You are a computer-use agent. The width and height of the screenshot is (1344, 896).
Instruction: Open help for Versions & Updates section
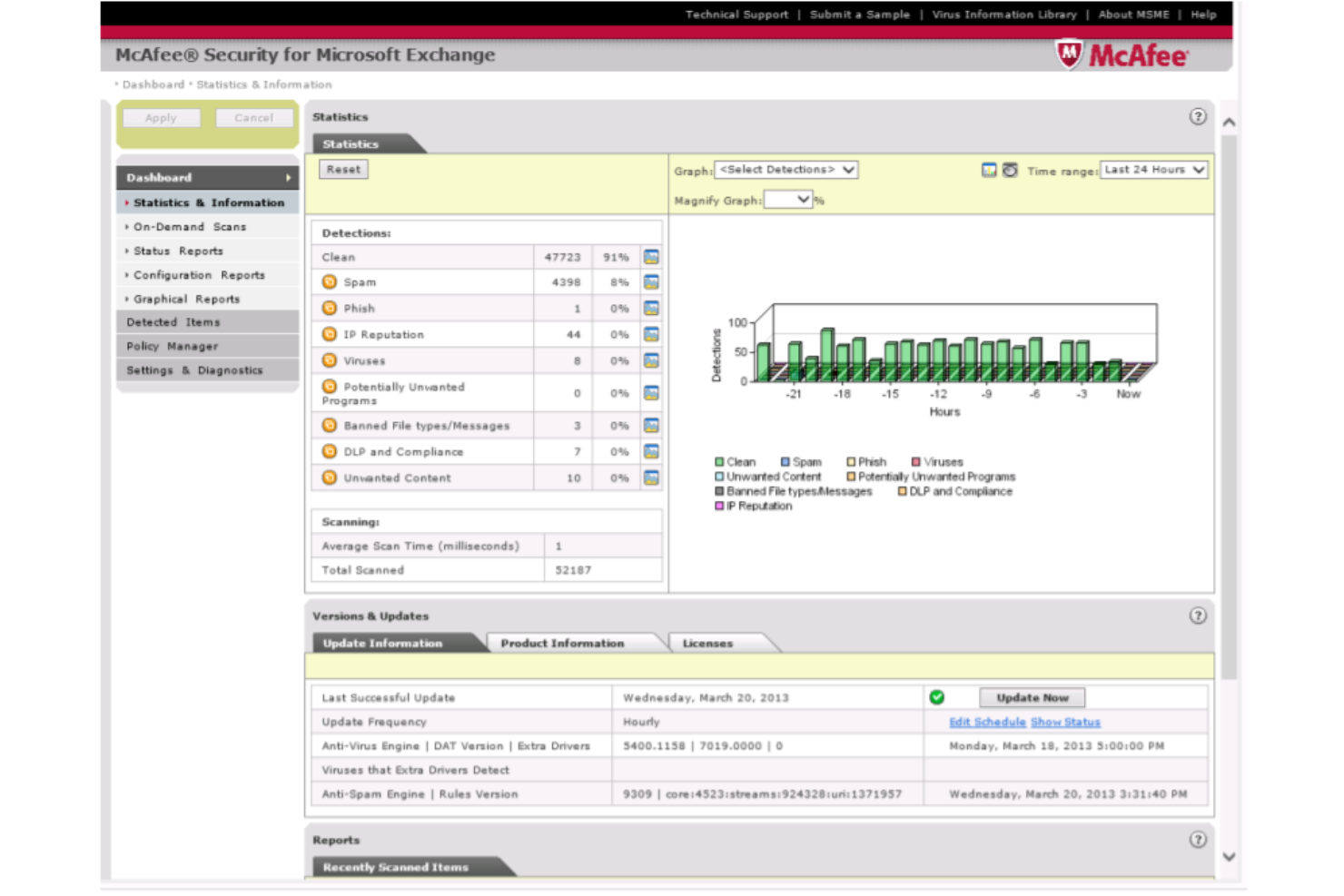pyautogui.click(x=1198, y=615)
